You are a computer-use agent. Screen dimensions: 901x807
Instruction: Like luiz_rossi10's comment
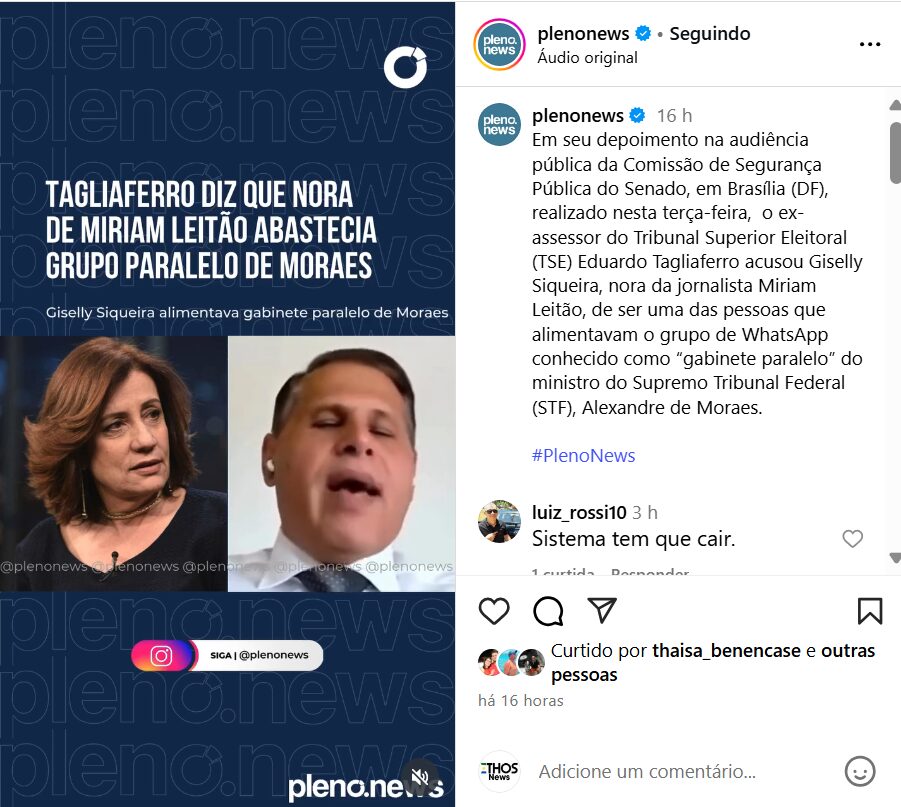click(853, 539)
